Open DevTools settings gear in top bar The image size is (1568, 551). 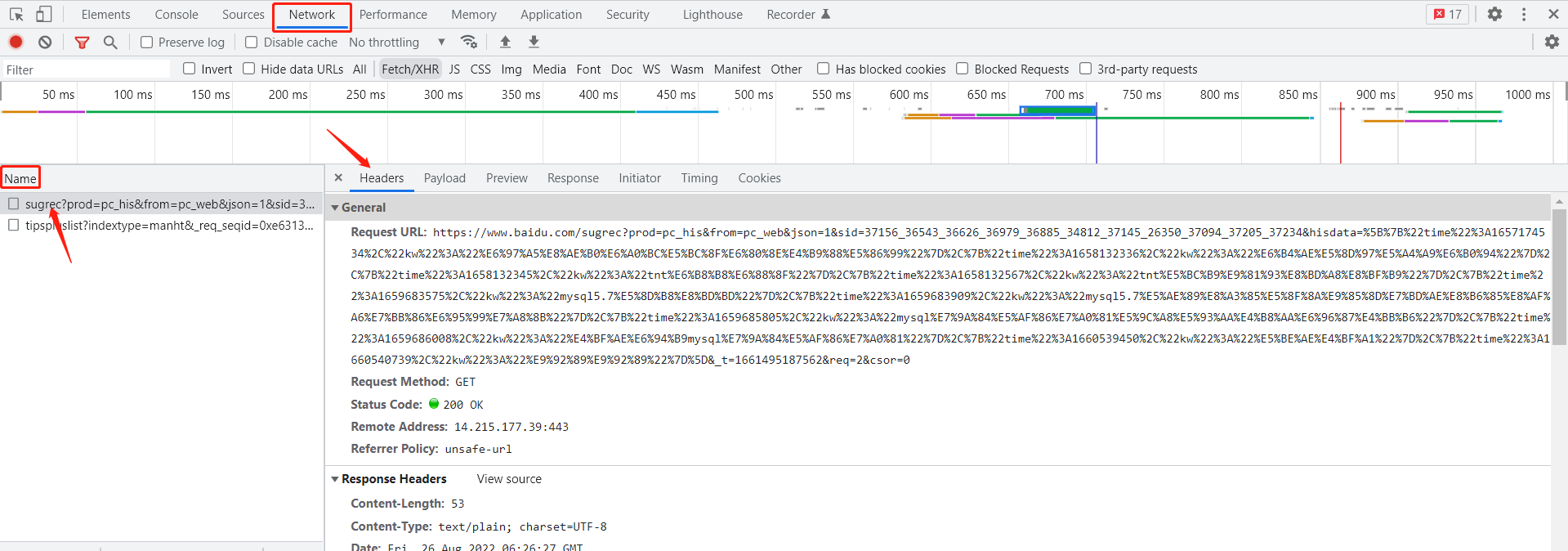(x=1494, y=14)
